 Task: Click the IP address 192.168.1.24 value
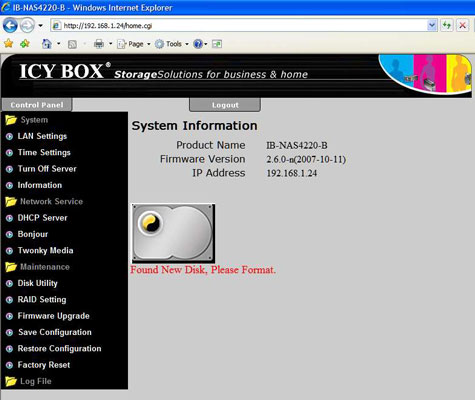coord(292,173)
